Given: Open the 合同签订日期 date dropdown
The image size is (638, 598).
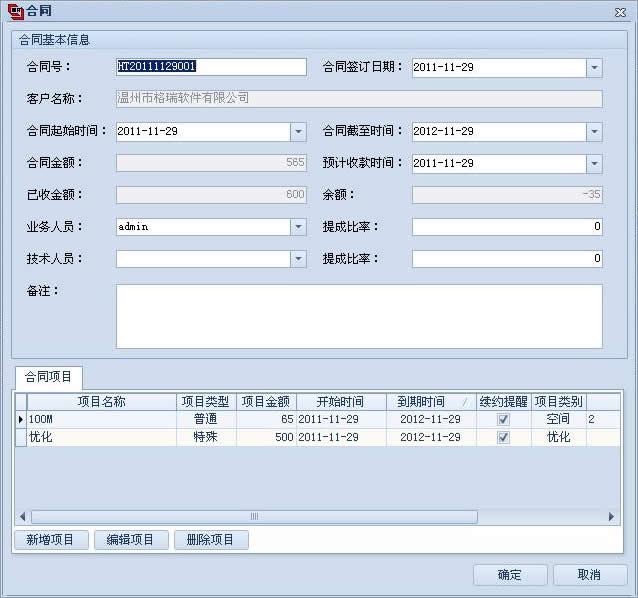Looking at the screenshot, I should [594, 67].
